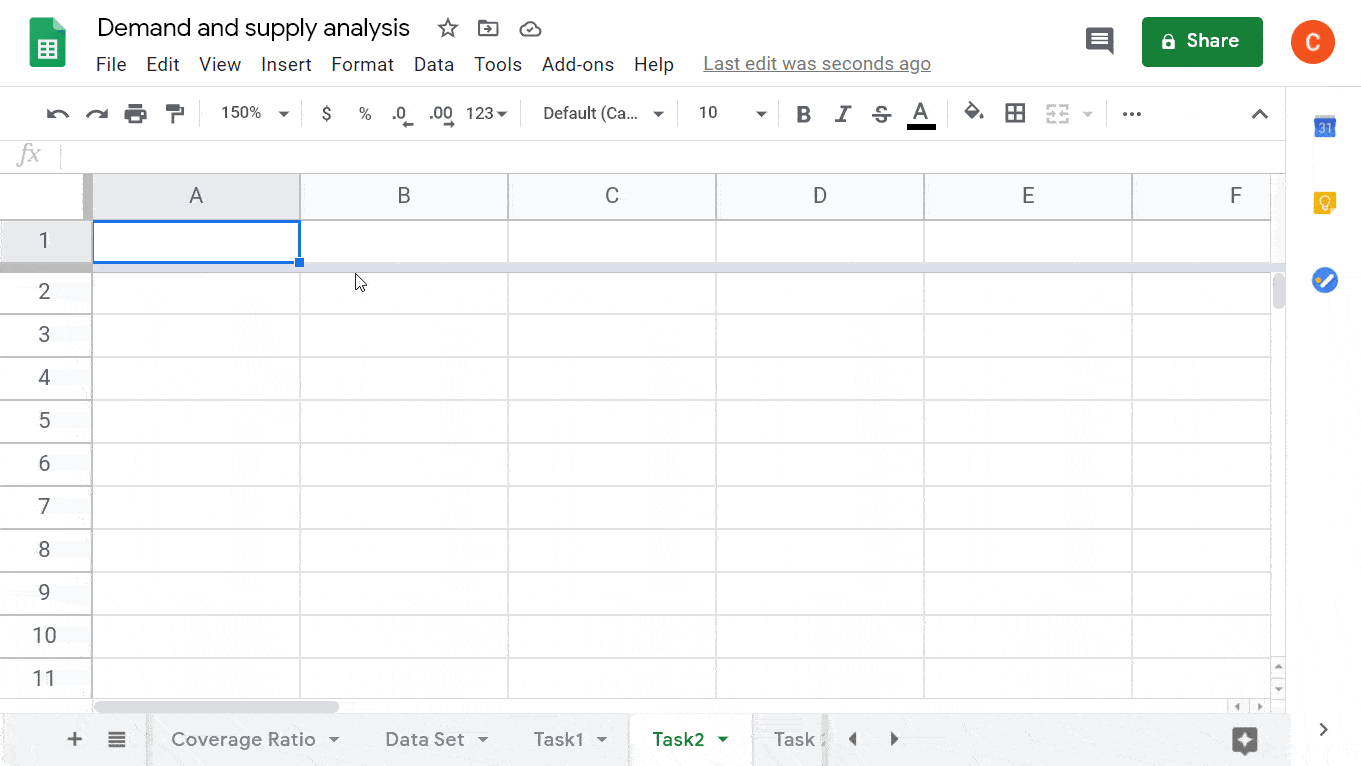The height and width of the screenshot is (766, 1361).
Task: Open the Task2 tab dropdown arrow
Action: pos(723,740)
